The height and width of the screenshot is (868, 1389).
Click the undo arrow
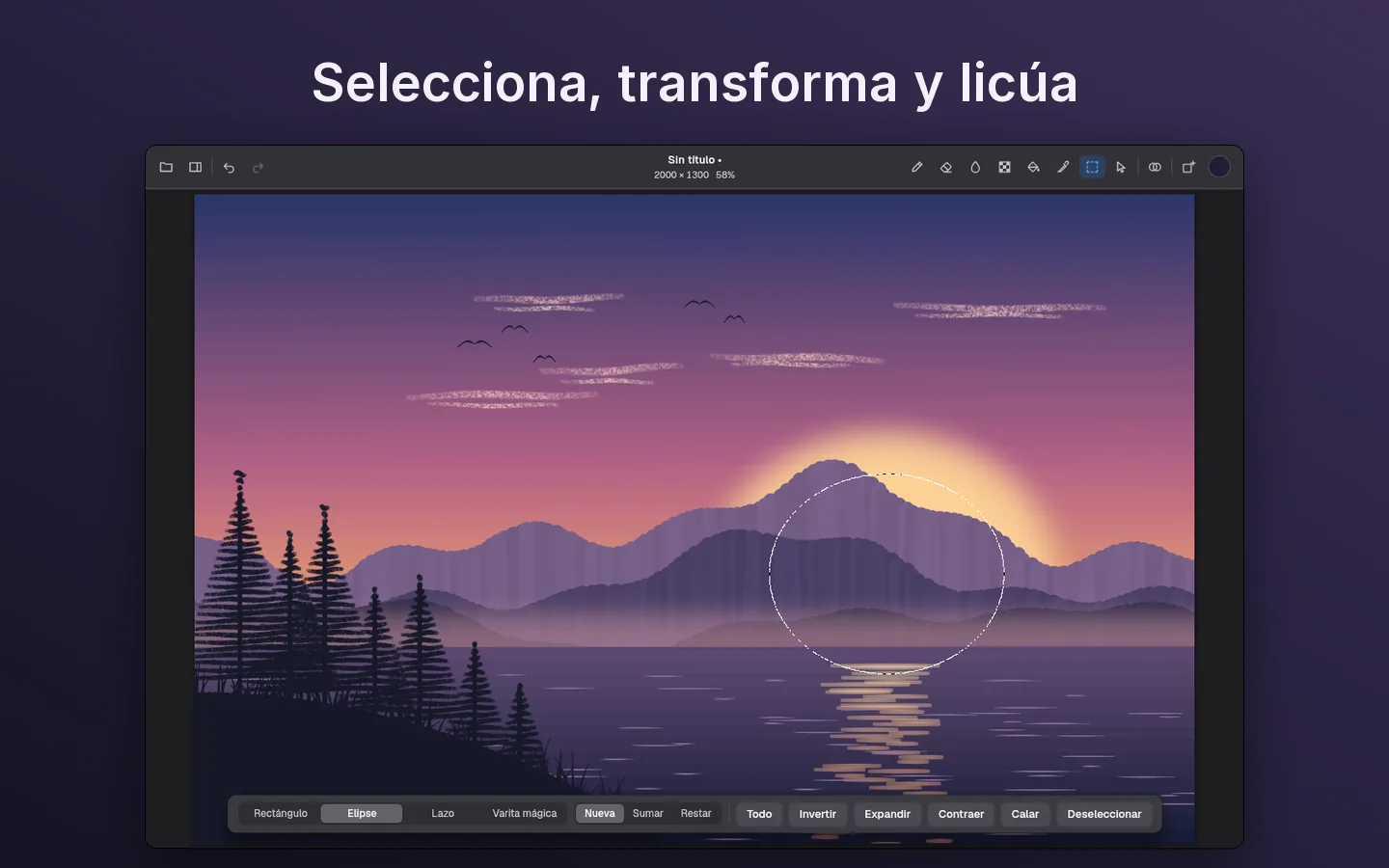point(229,167)
